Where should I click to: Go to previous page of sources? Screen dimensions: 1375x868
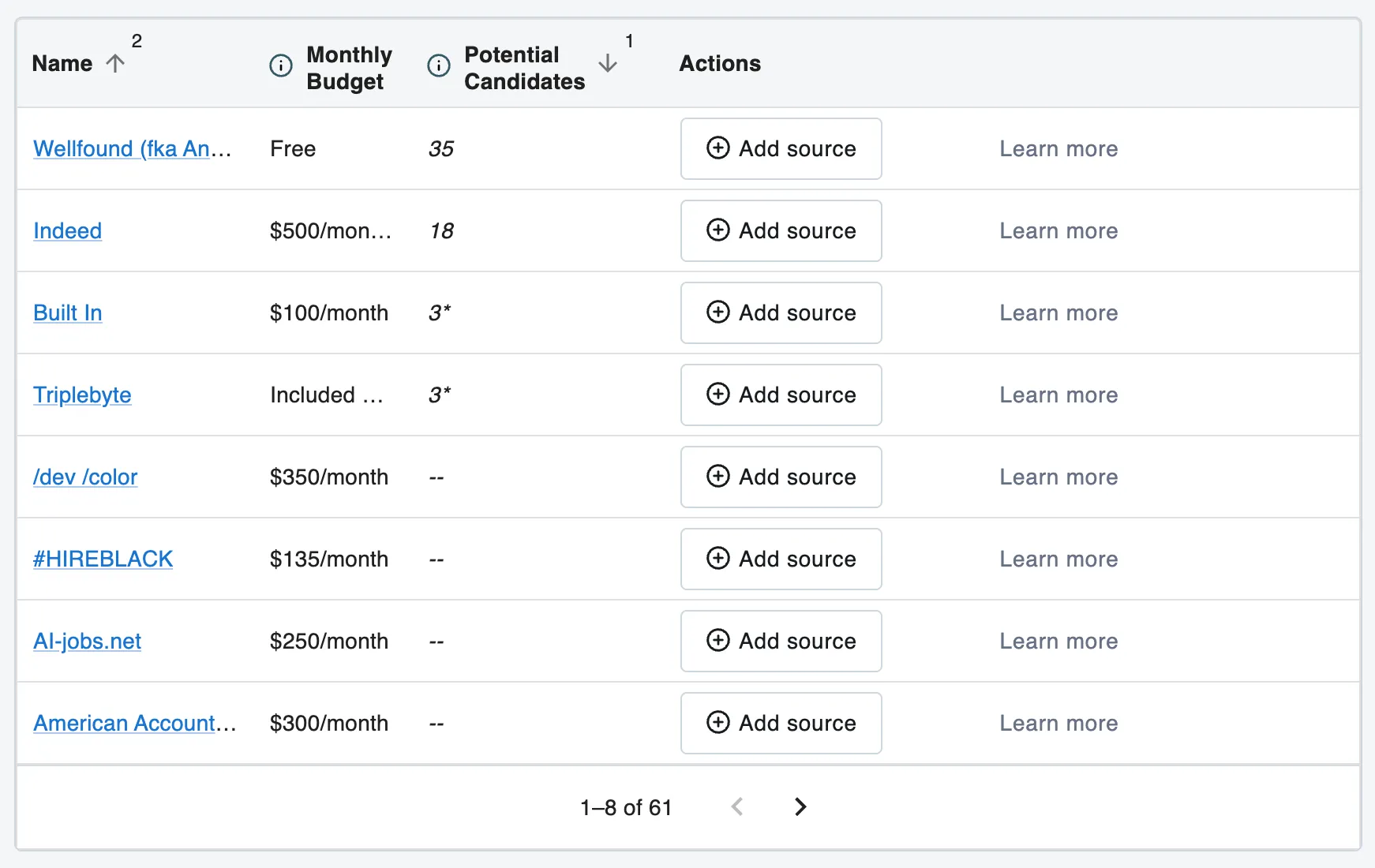click(x=737, y=806)
